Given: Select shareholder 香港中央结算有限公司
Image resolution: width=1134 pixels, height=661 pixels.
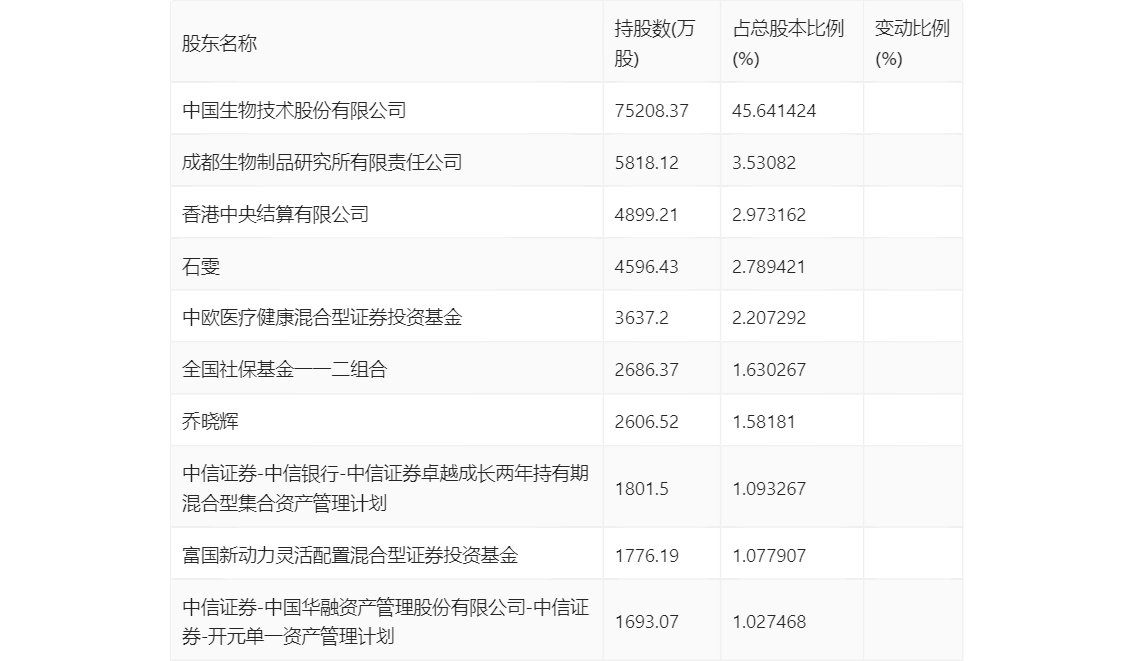Looking at the screenshot, I should pos(275,215).
